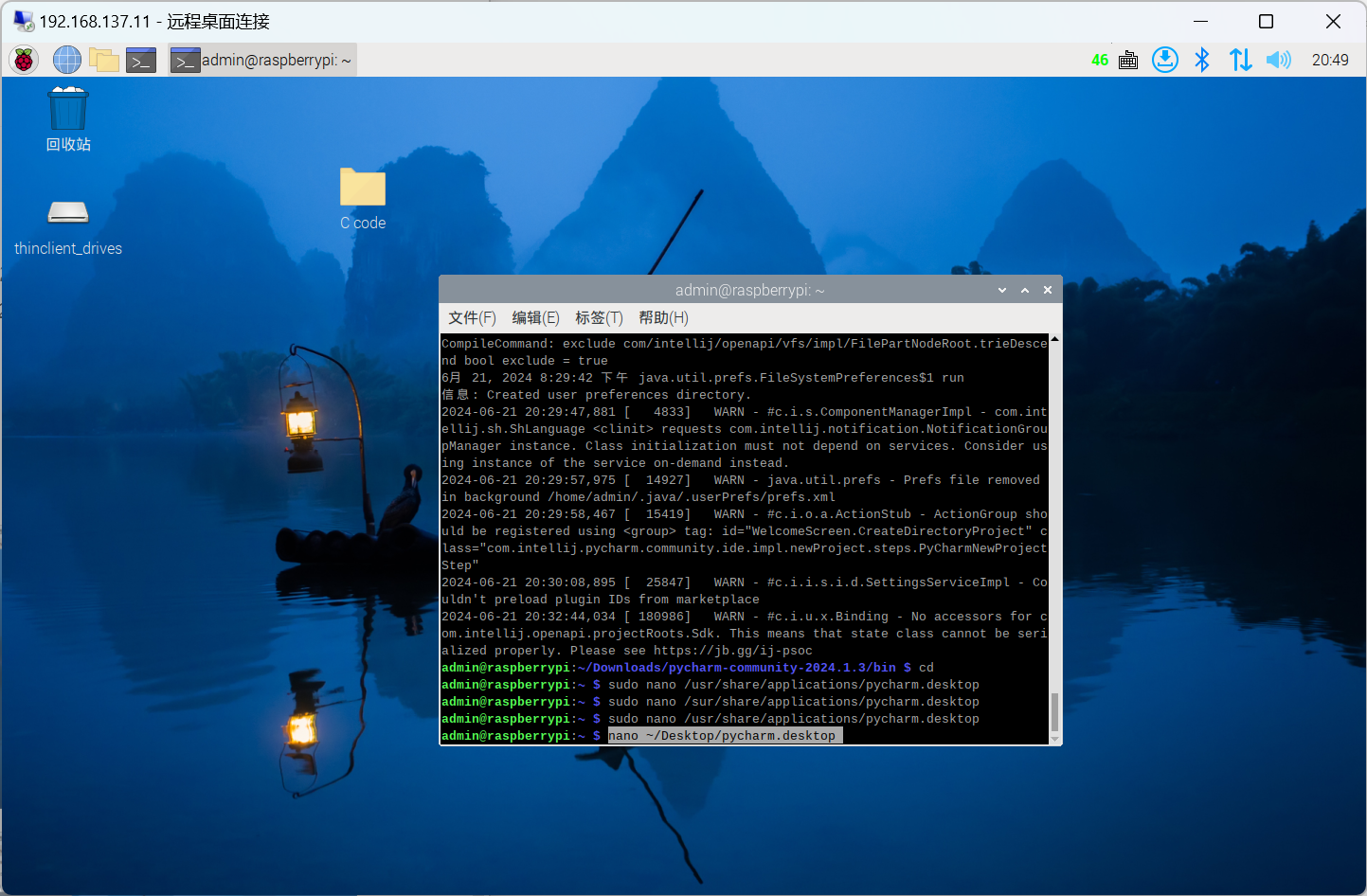Click the remote desktop connection icon in title bar
This screenshot has height=896, width=1367.
click(x=23, y=21)
